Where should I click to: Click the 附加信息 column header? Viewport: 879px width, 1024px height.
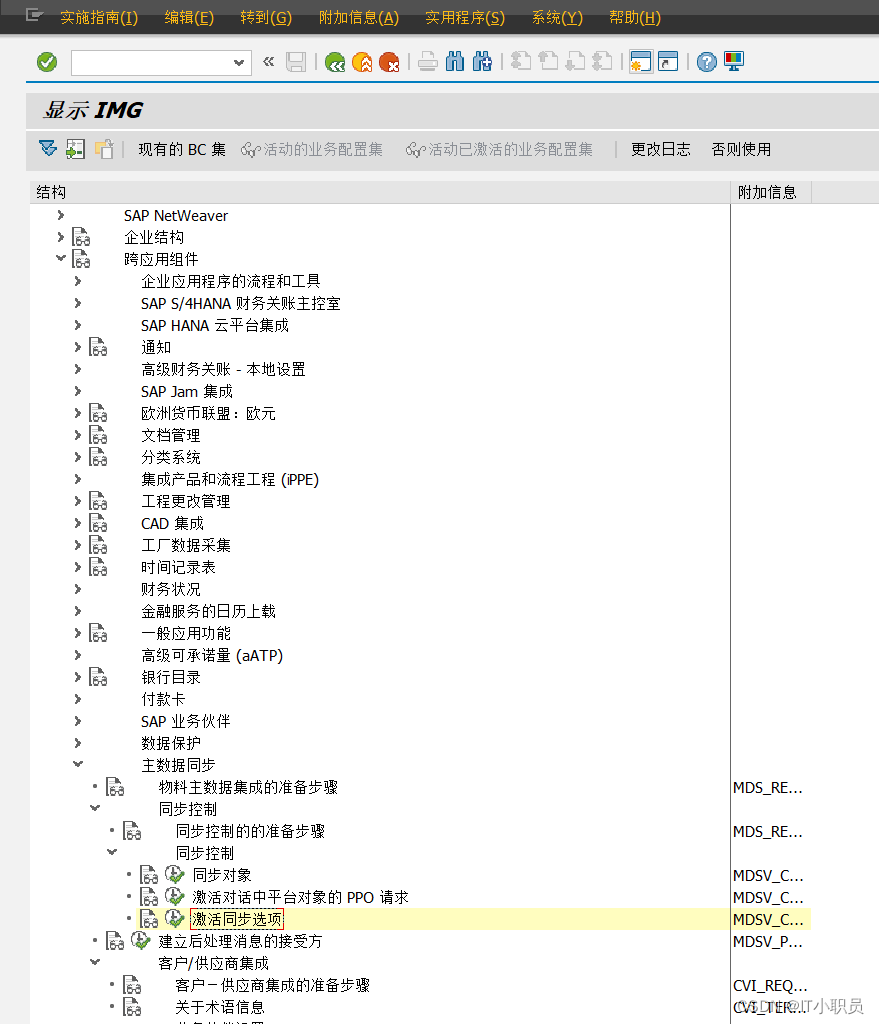771,192
